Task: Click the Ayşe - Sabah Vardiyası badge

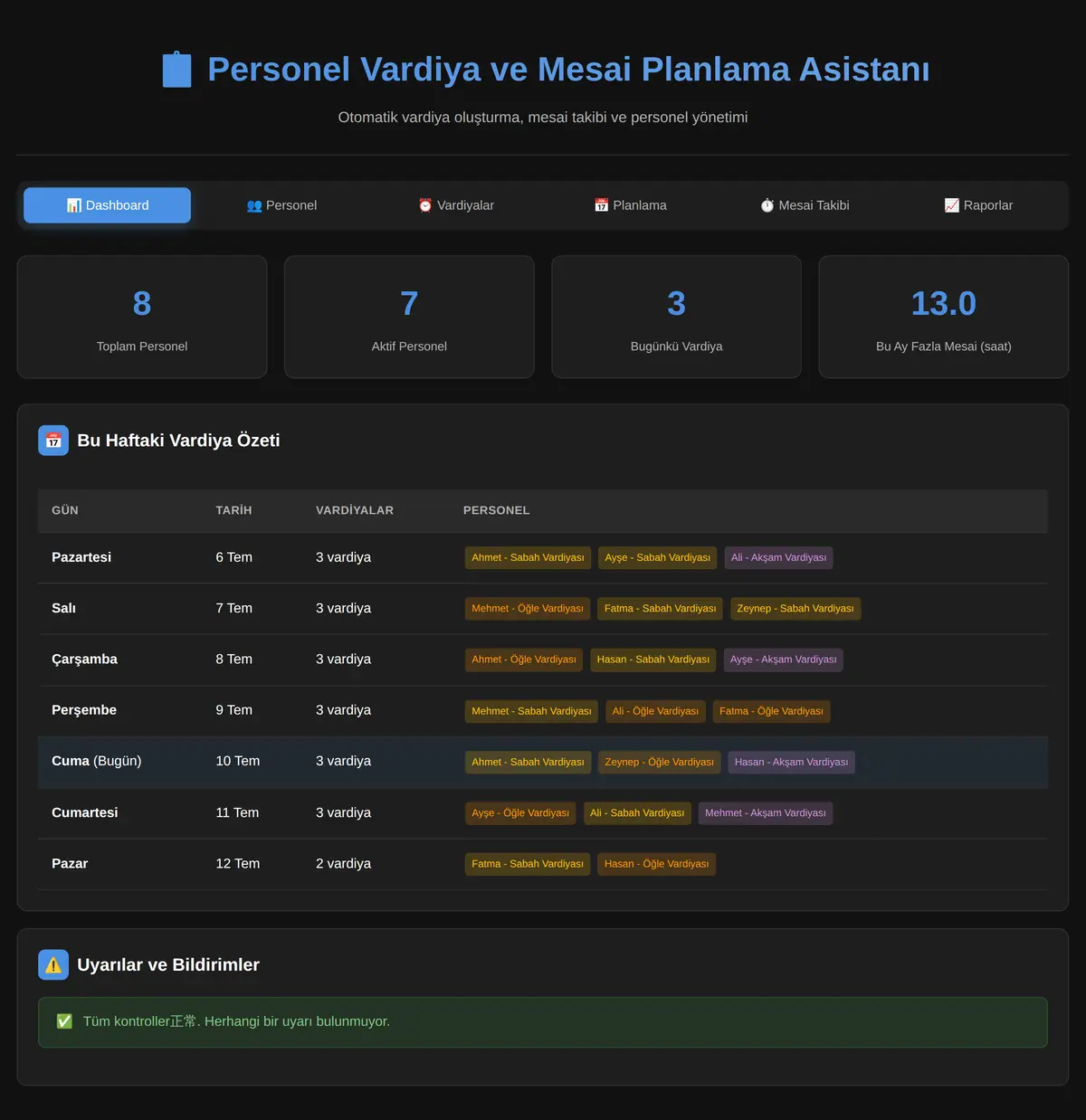Action: (x=658, y=557)
